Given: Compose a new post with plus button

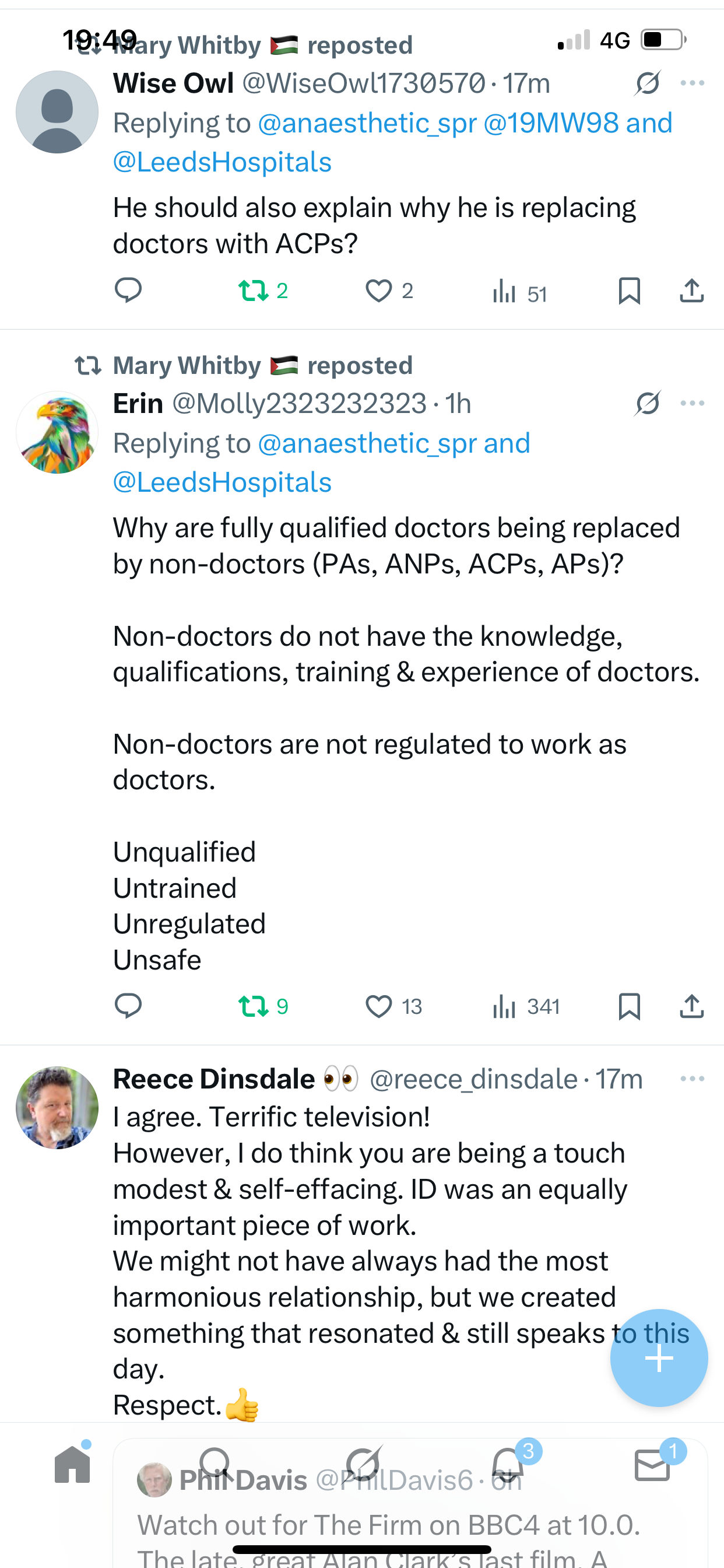Looking at the screenshot, I should click(659, 1358).
